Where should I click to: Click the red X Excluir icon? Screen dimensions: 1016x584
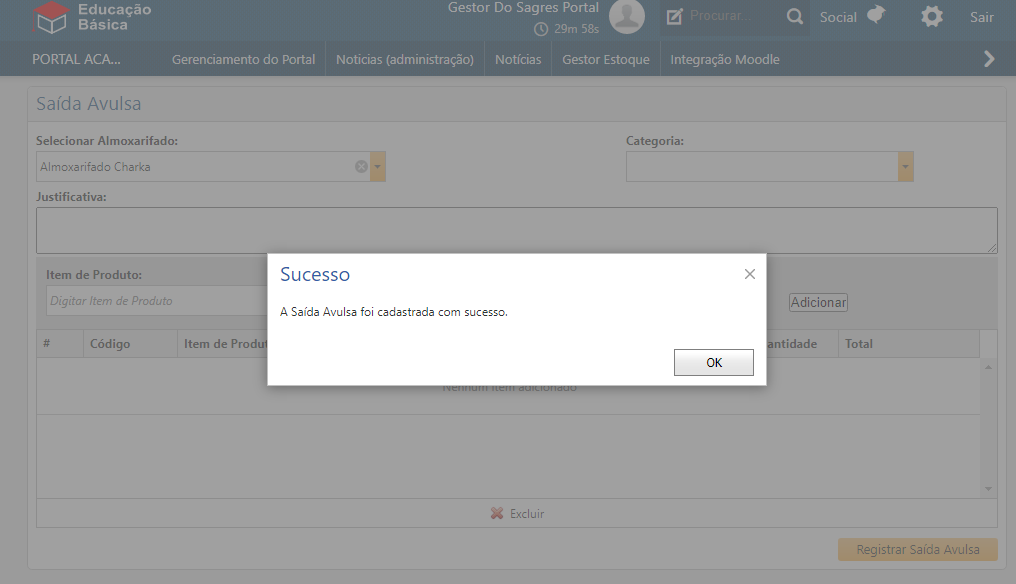[497, 514]
